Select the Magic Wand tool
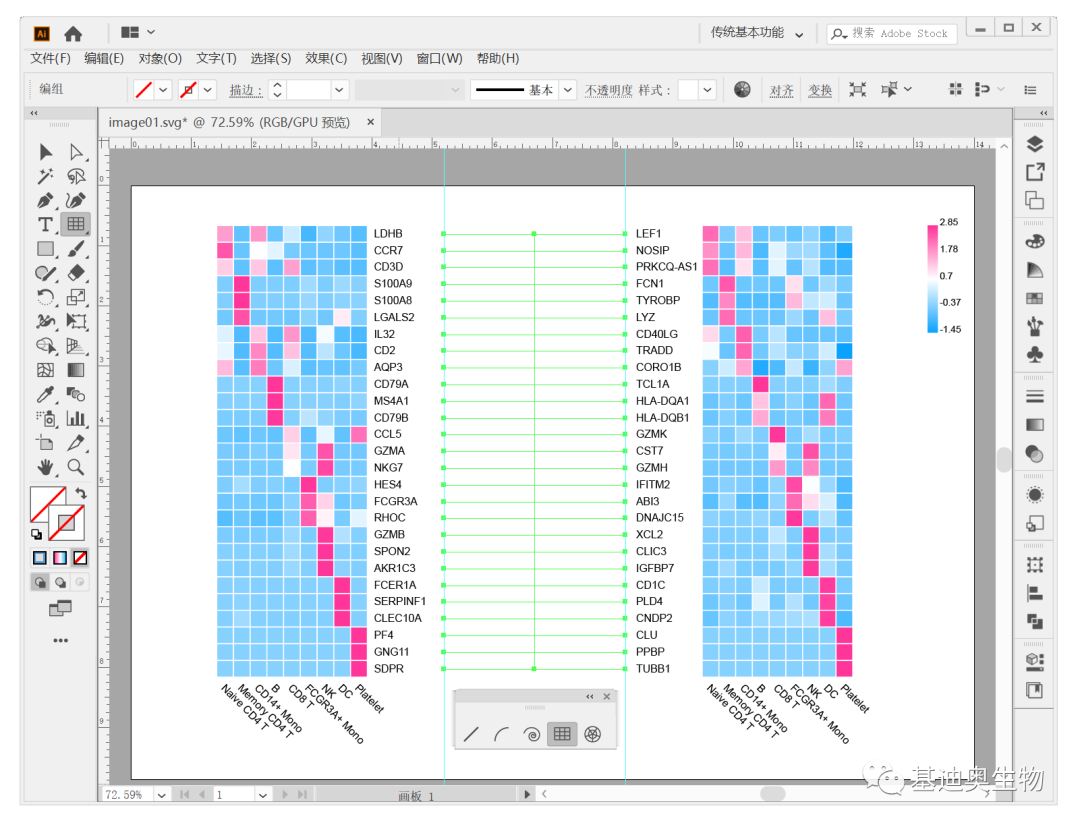 (x=45, y=176)
